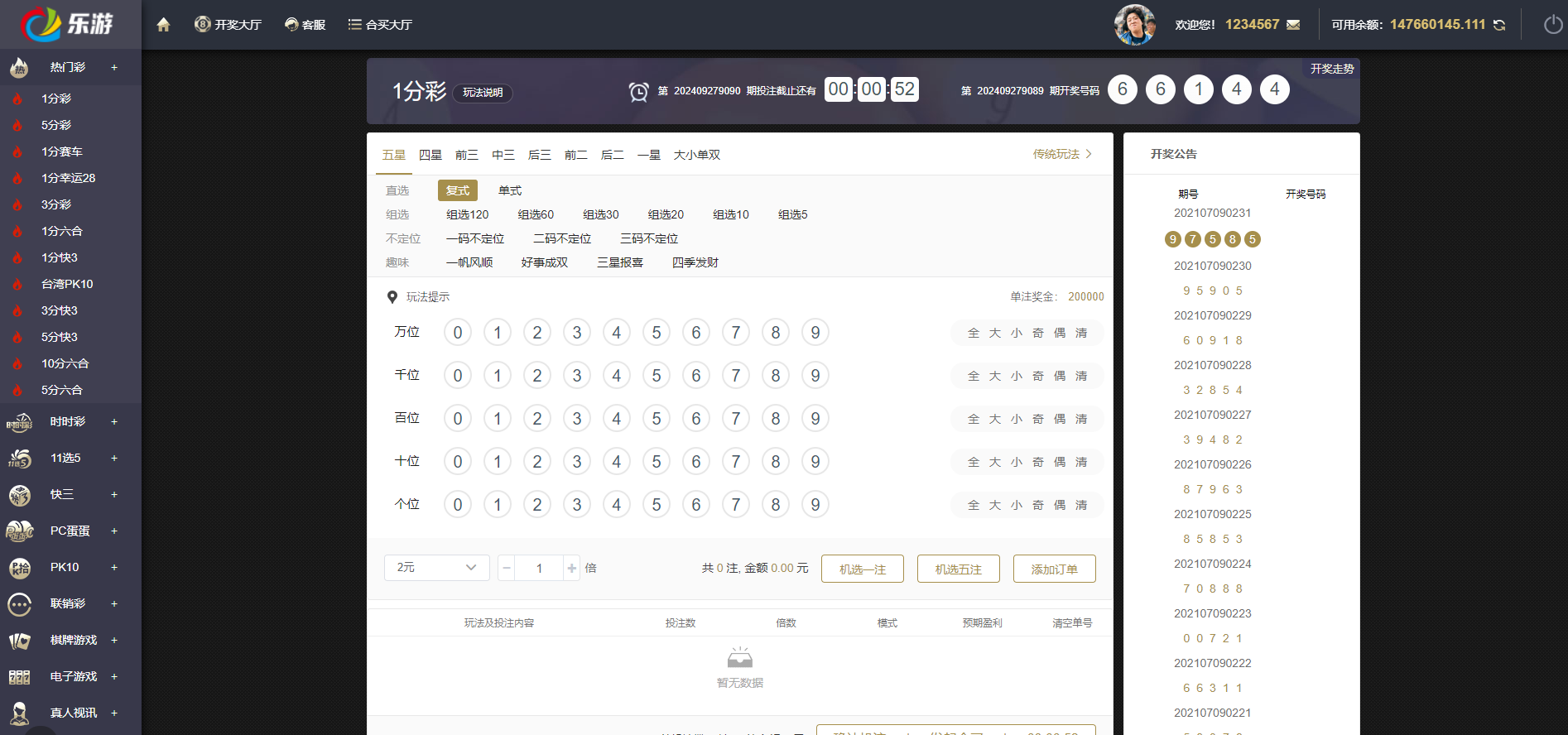Switch to the 大小单双 tab
This screenshot has height=735, width=1568.
click(x=696, y=155)
